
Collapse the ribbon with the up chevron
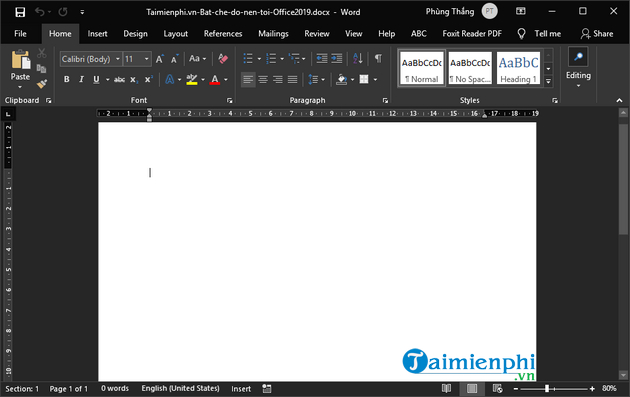pos(619,100)
